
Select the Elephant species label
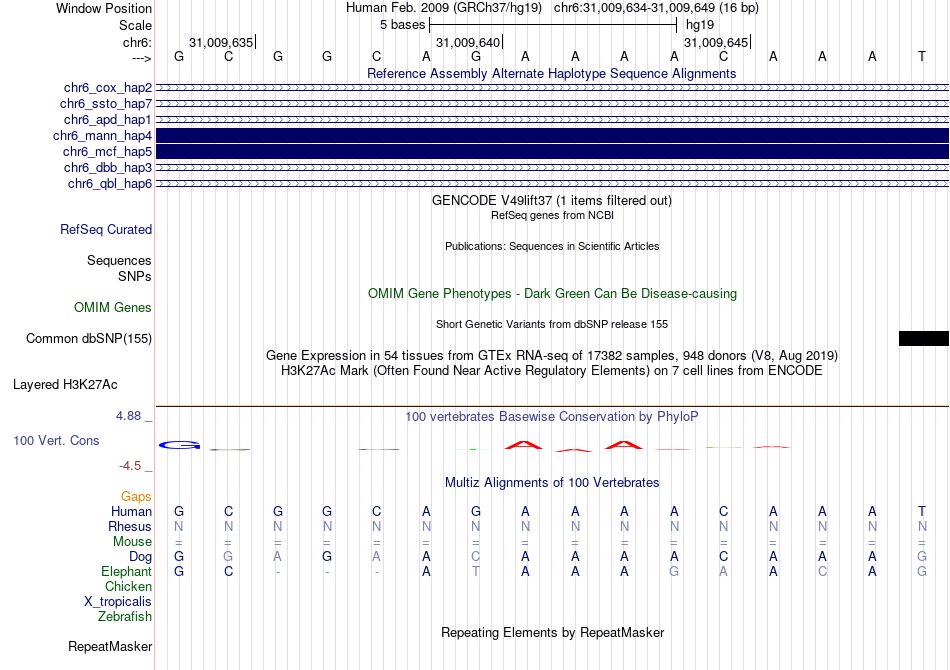(127, 572)
